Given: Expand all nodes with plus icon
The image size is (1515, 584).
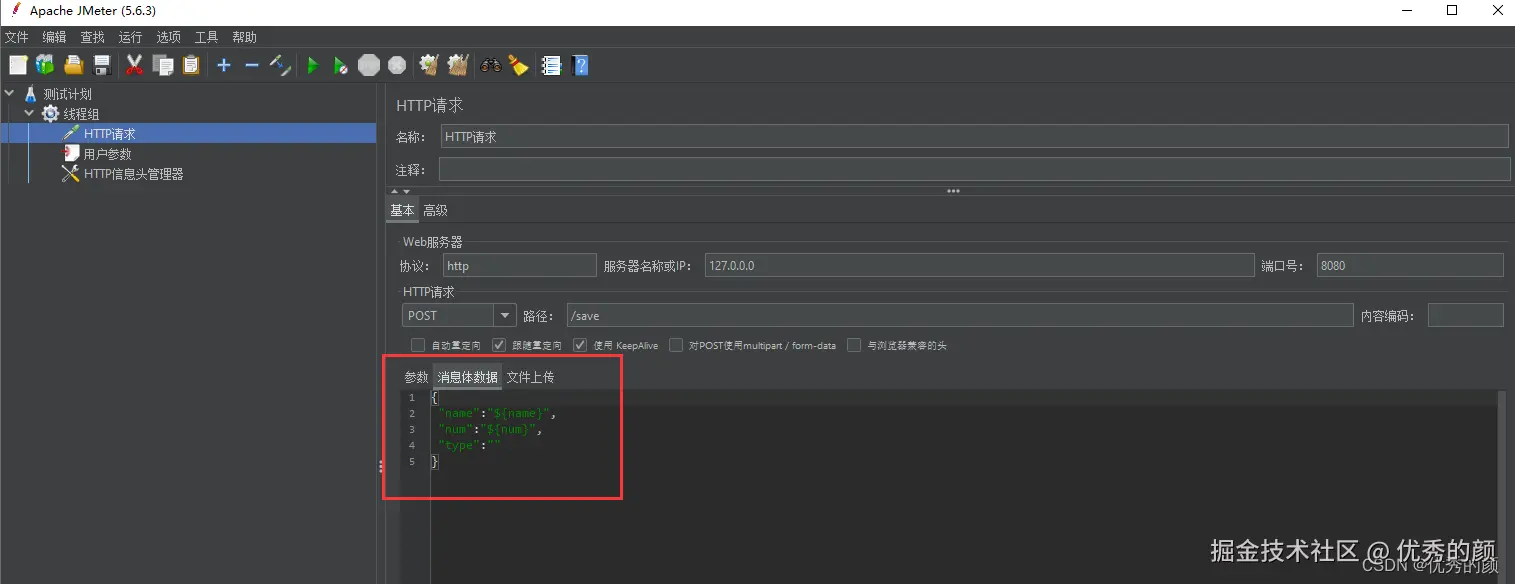Looking at the screenshot, I should coord(224,65).
